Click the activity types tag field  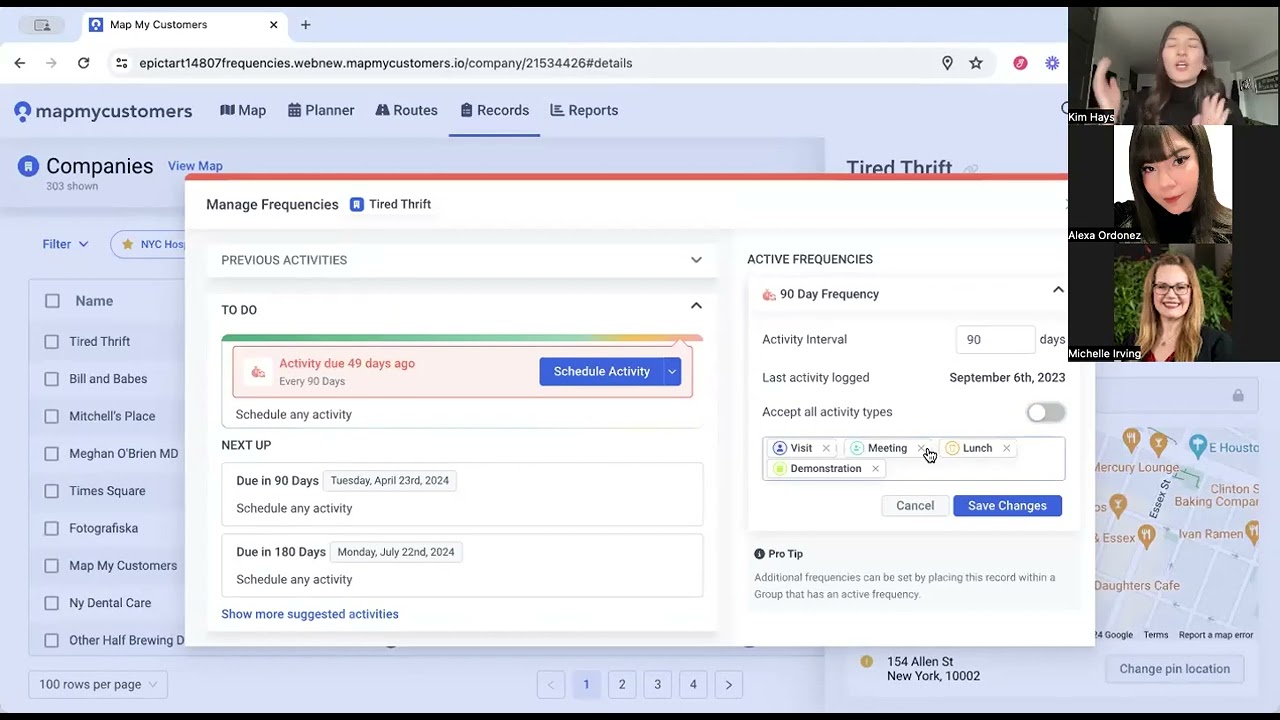913,458
